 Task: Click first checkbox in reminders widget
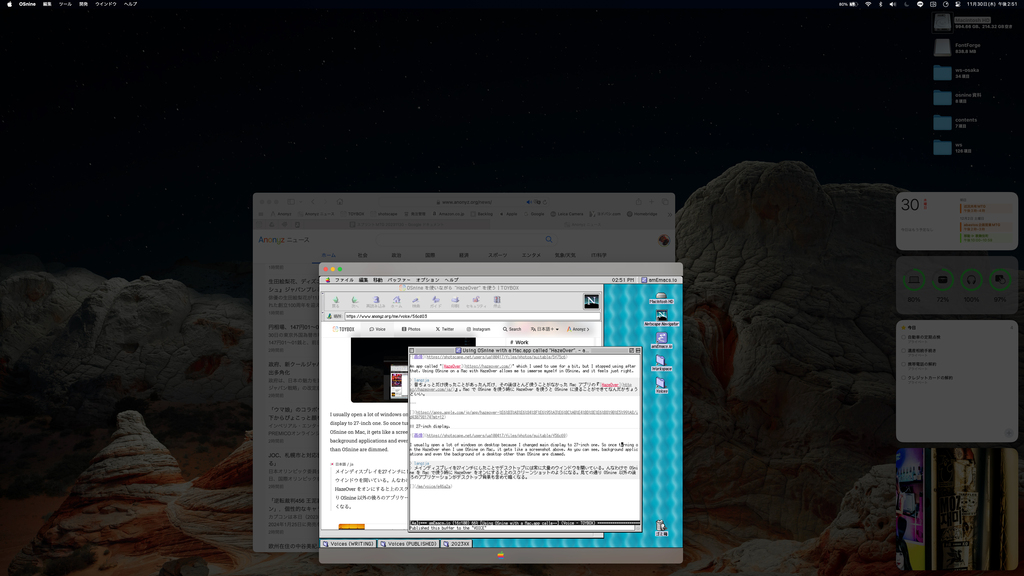904,338
